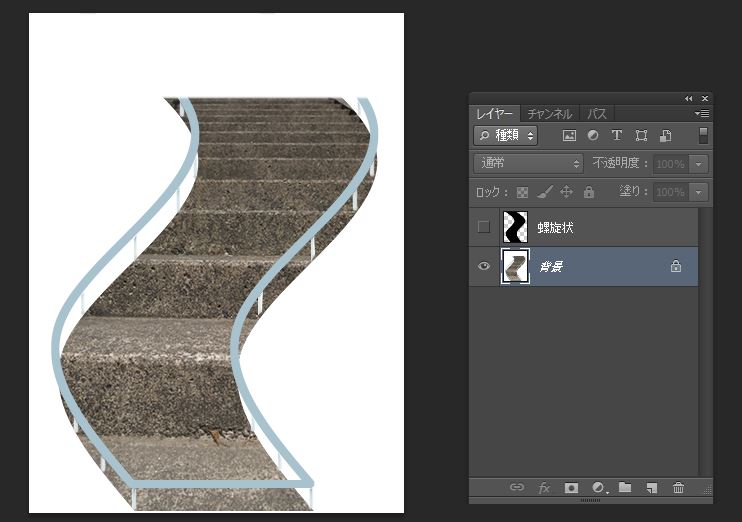
Task: Click the create new layer icon
Action: pyautogui.click(x=651, y=488)
